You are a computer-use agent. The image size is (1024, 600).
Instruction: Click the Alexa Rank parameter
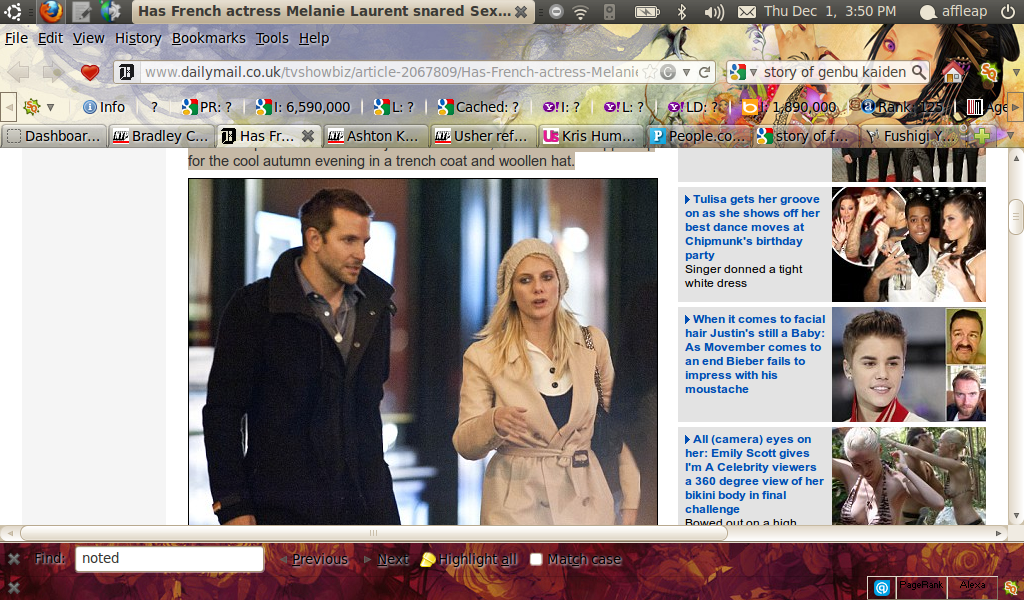coord(901,107)
